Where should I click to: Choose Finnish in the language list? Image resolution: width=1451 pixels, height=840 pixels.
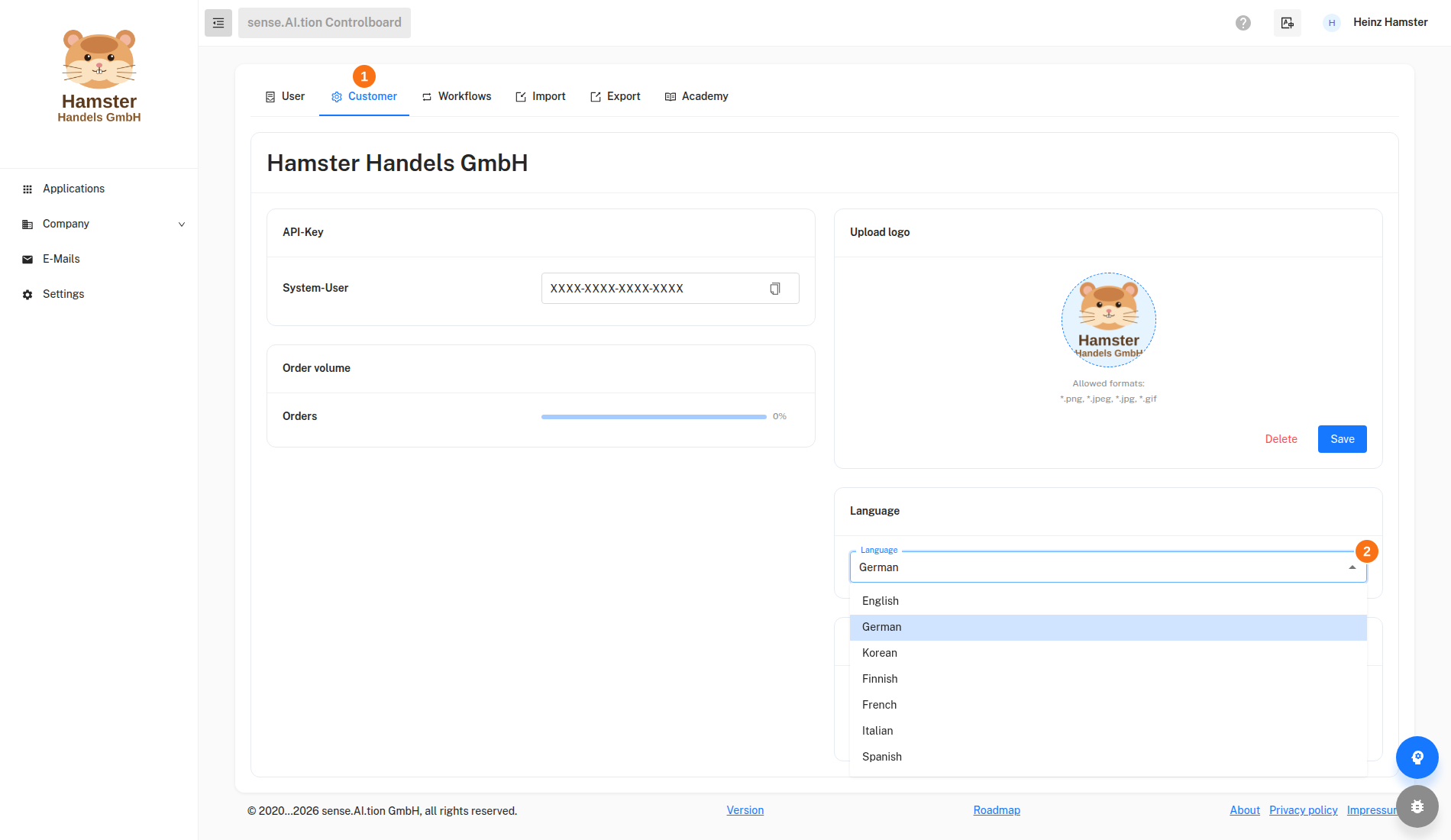[x=1108, y=679]
